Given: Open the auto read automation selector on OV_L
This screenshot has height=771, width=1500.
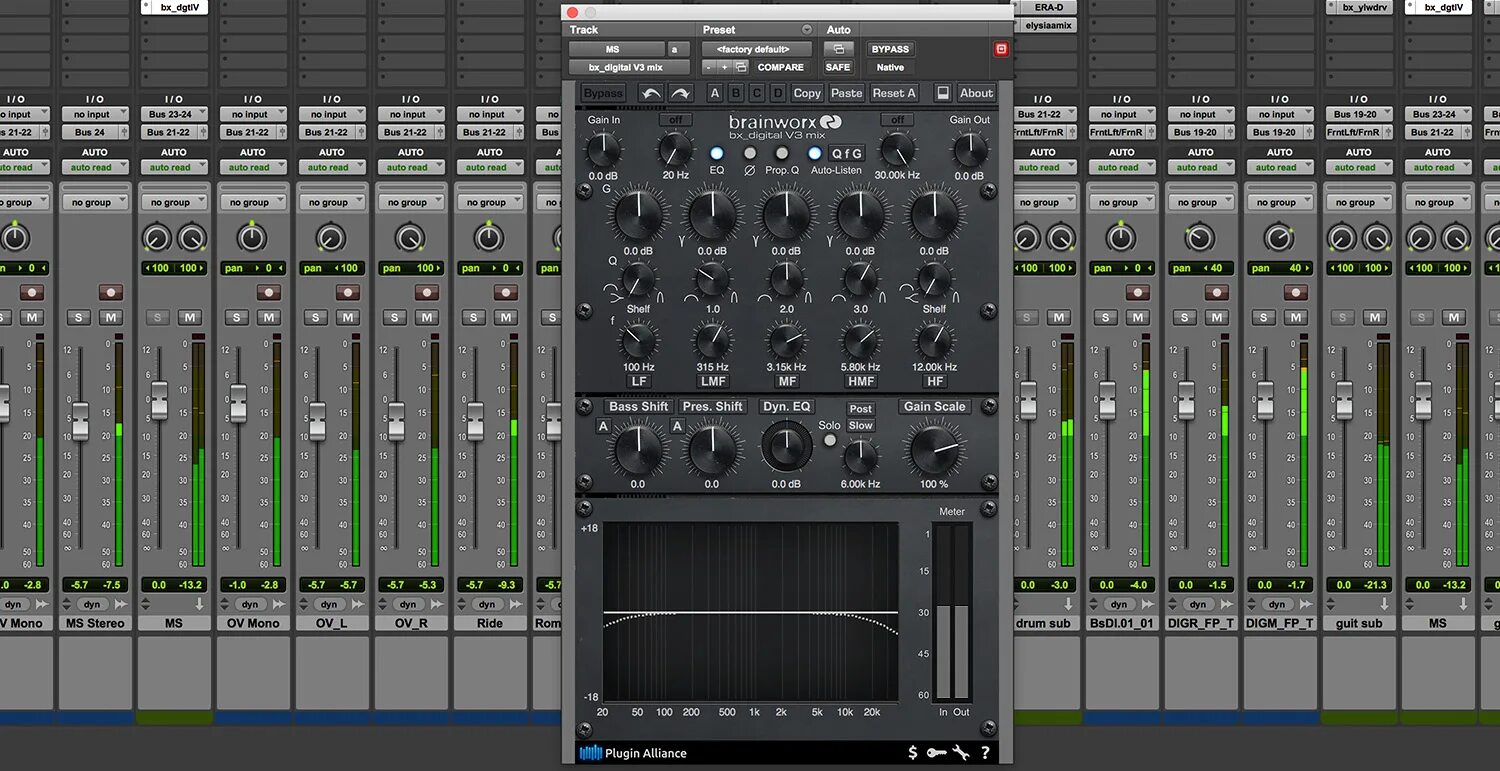Looking at the screenshot, I should [332, 167].
